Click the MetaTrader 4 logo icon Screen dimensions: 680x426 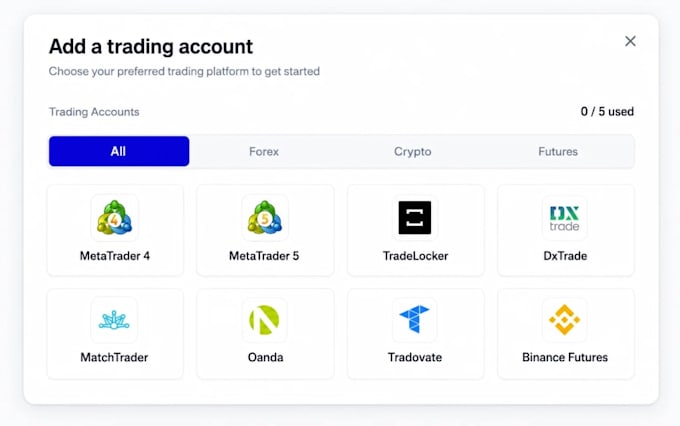tap(114, 217)
